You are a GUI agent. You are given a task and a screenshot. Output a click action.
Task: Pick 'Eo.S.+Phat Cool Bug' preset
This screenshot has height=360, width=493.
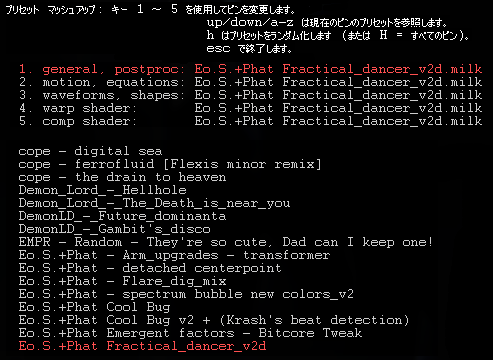click(94, 307)
